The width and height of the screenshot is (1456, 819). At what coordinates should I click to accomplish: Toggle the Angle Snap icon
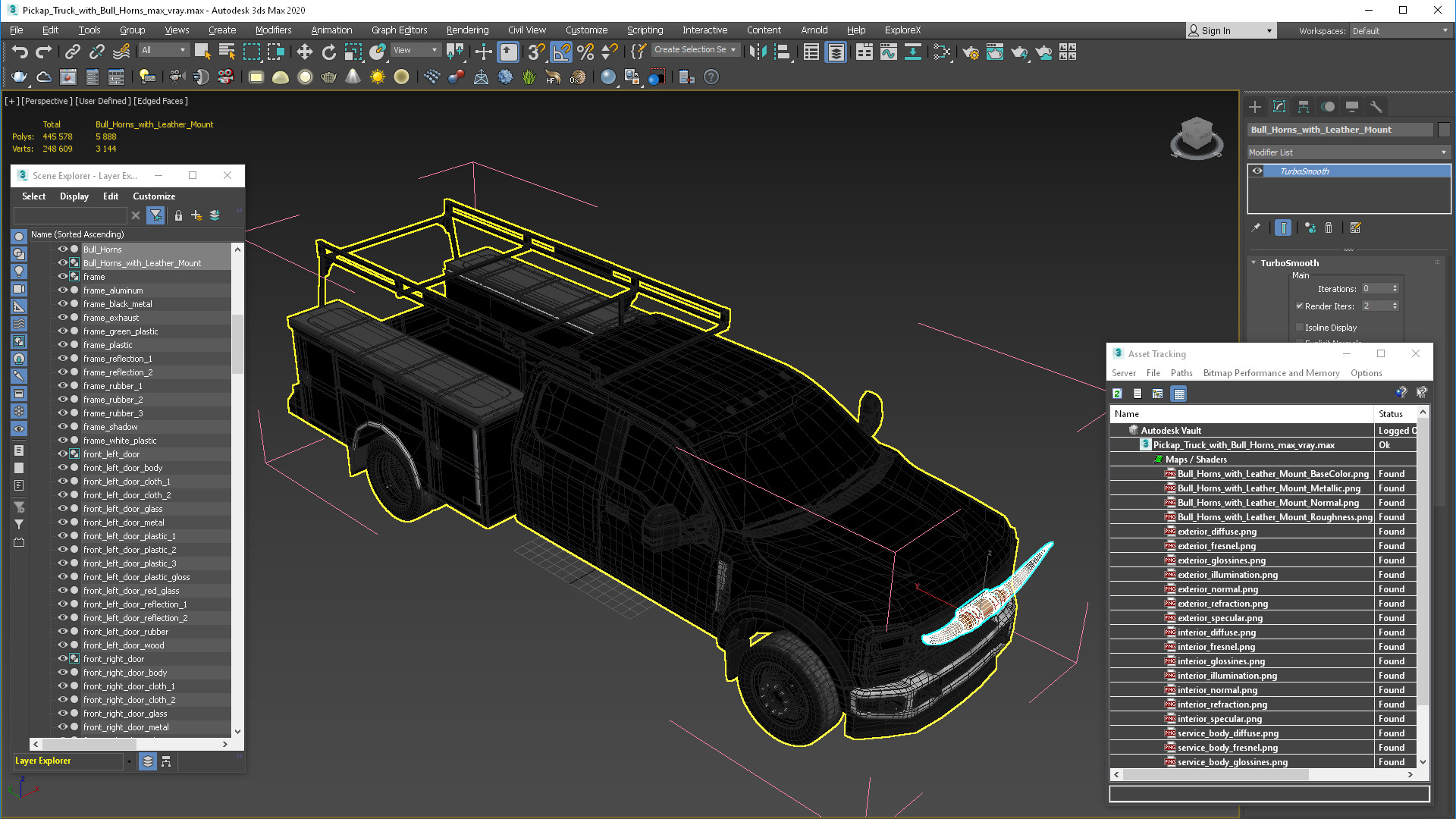pos(561,52)
